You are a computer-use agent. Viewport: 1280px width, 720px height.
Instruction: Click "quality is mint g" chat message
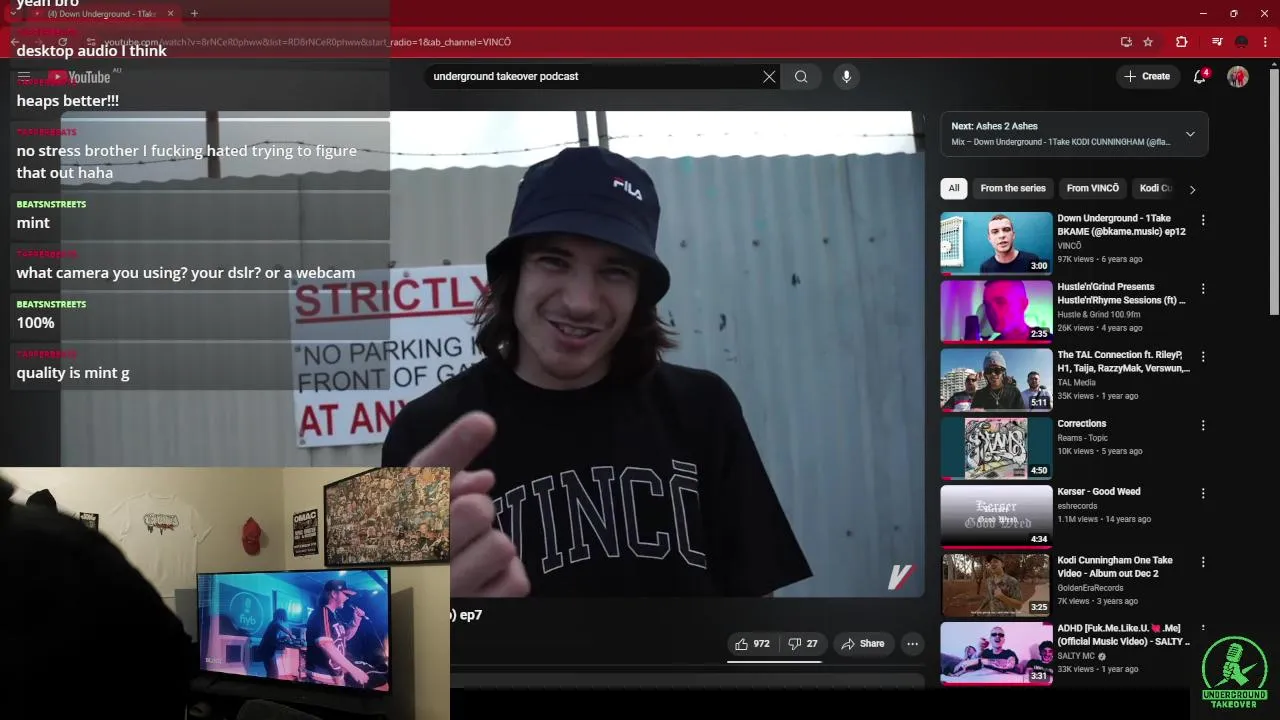[73, 373]
